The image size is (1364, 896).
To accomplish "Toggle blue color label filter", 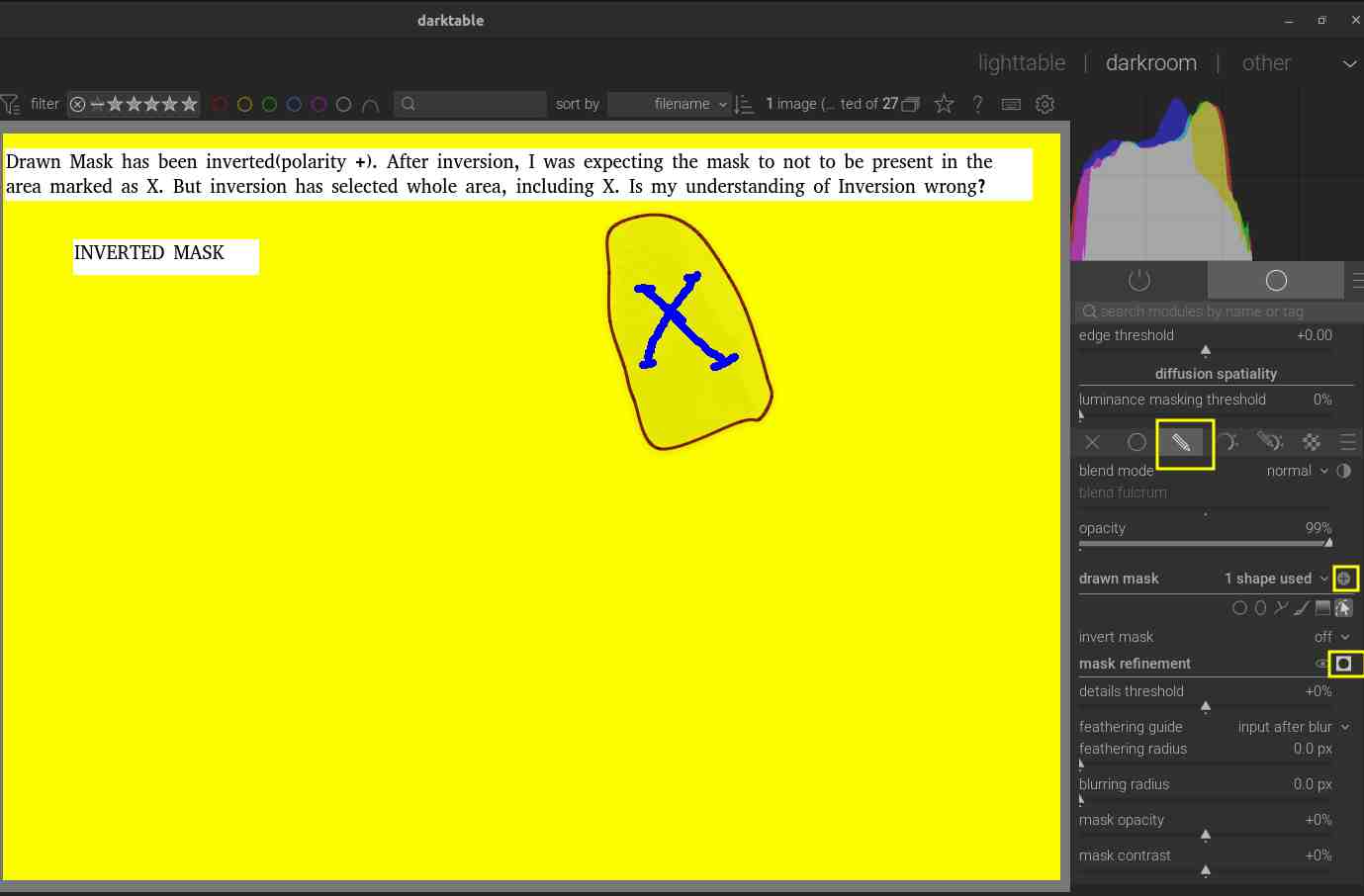I will point(294,104).
